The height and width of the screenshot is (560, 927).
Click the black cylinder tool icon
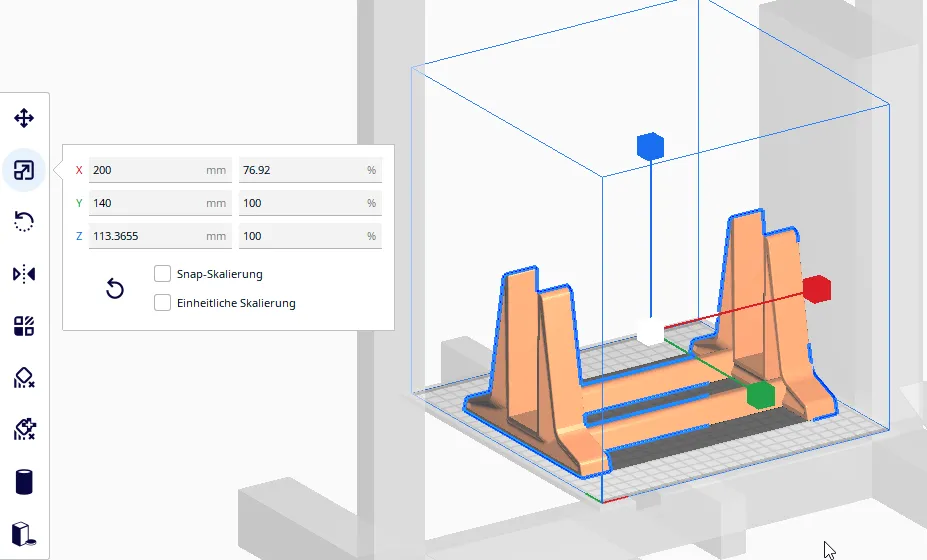pos(24,482)
